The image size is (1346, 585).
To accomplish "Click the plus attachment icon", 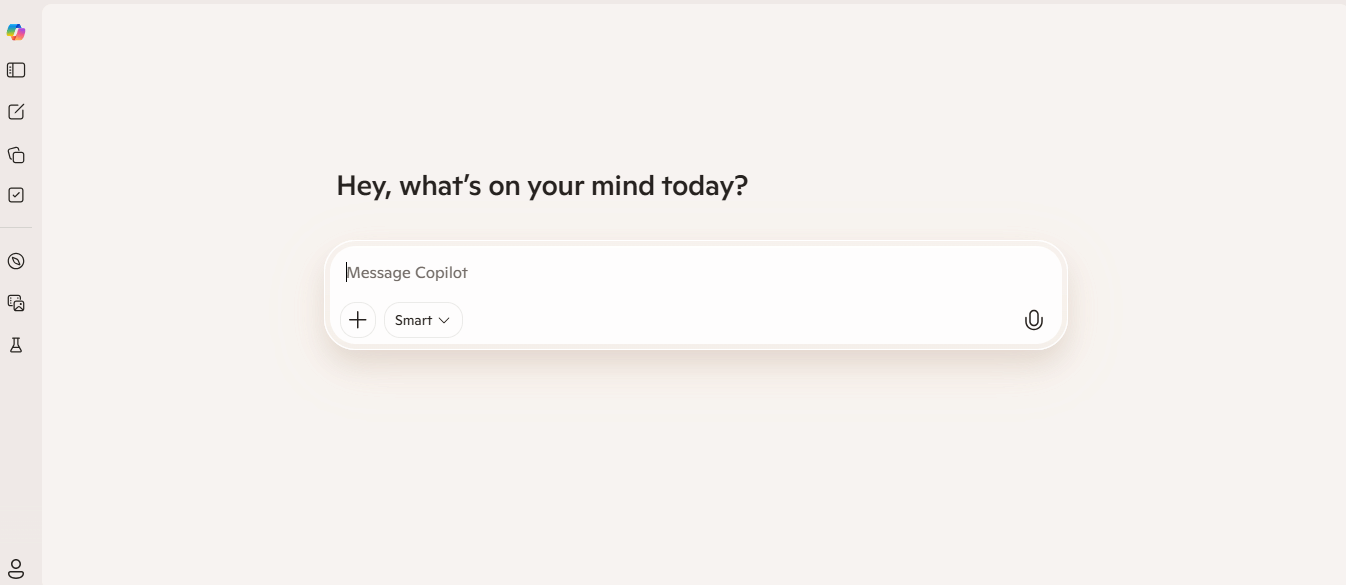I will [x=357, y=320].
